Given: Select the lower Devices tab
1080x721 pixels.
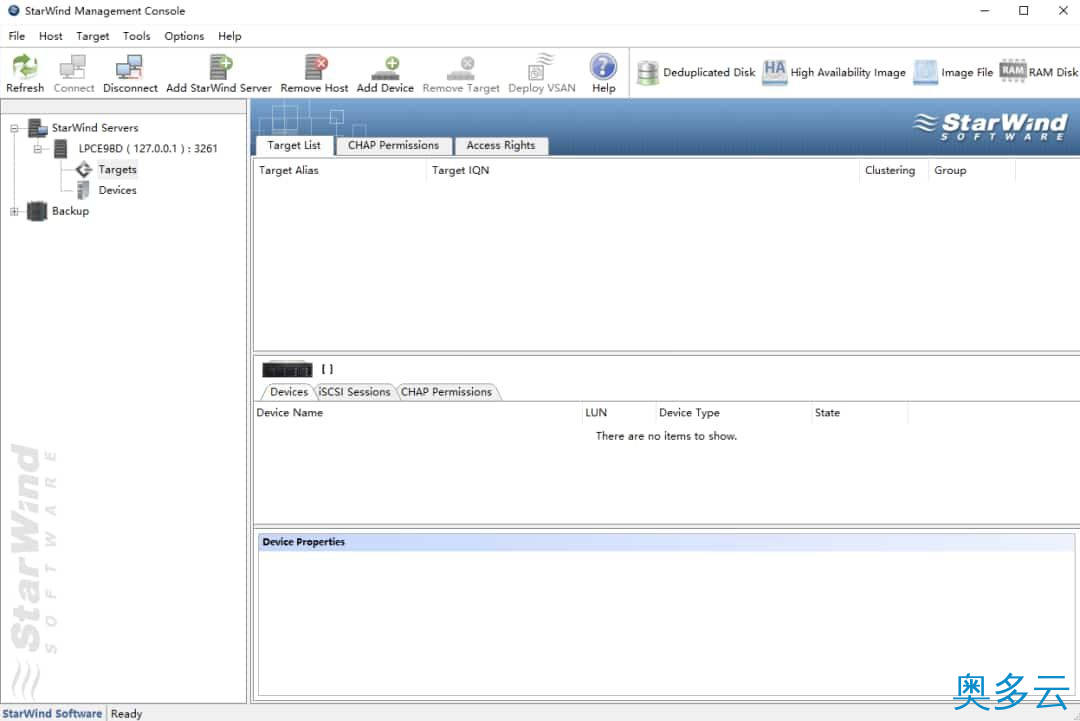Looking at the screenshot, I should (289, 392).
